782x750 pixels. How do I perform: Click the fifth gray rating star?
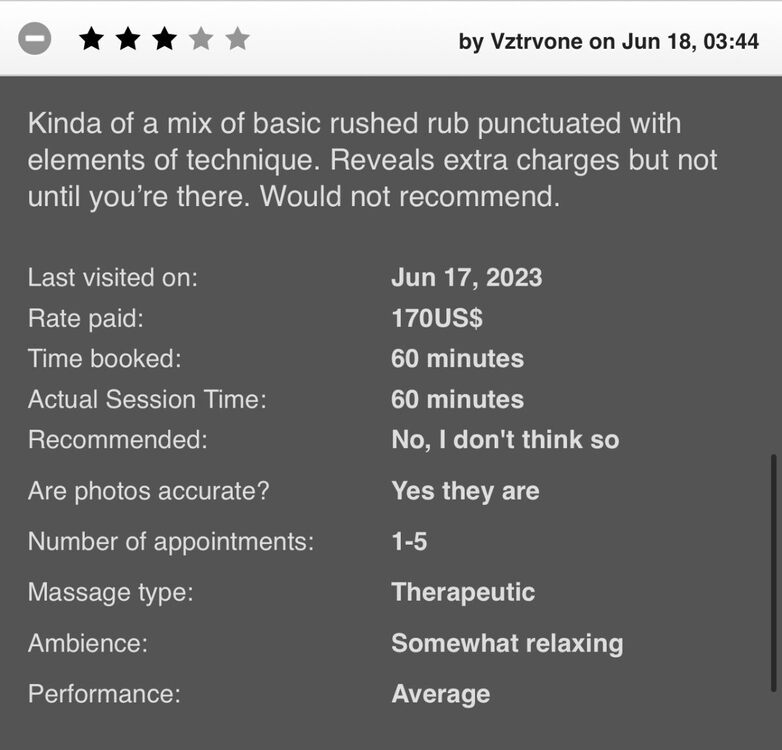point(237,40)
